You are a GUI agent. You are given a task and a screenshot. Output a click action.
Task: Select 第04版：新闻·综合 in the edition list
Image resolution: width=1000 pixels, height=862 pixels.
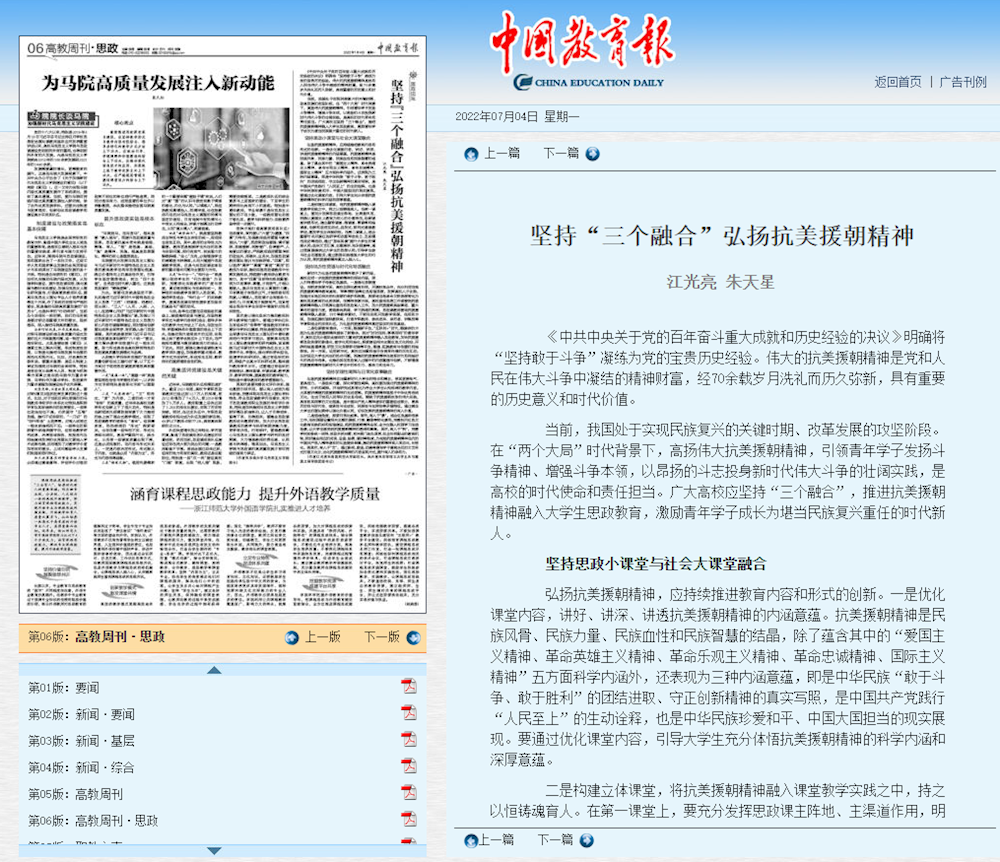80,767
